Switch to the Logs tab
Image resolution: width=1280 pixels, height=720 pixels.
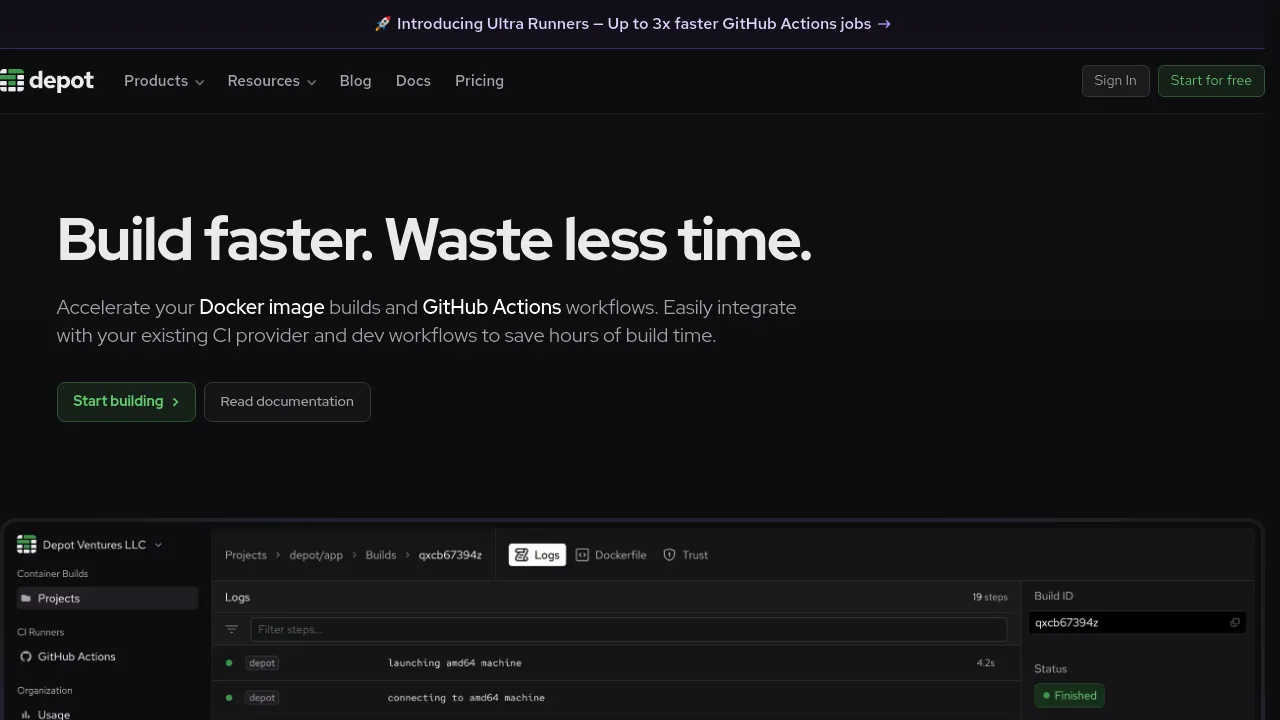(x=537, y=555)
